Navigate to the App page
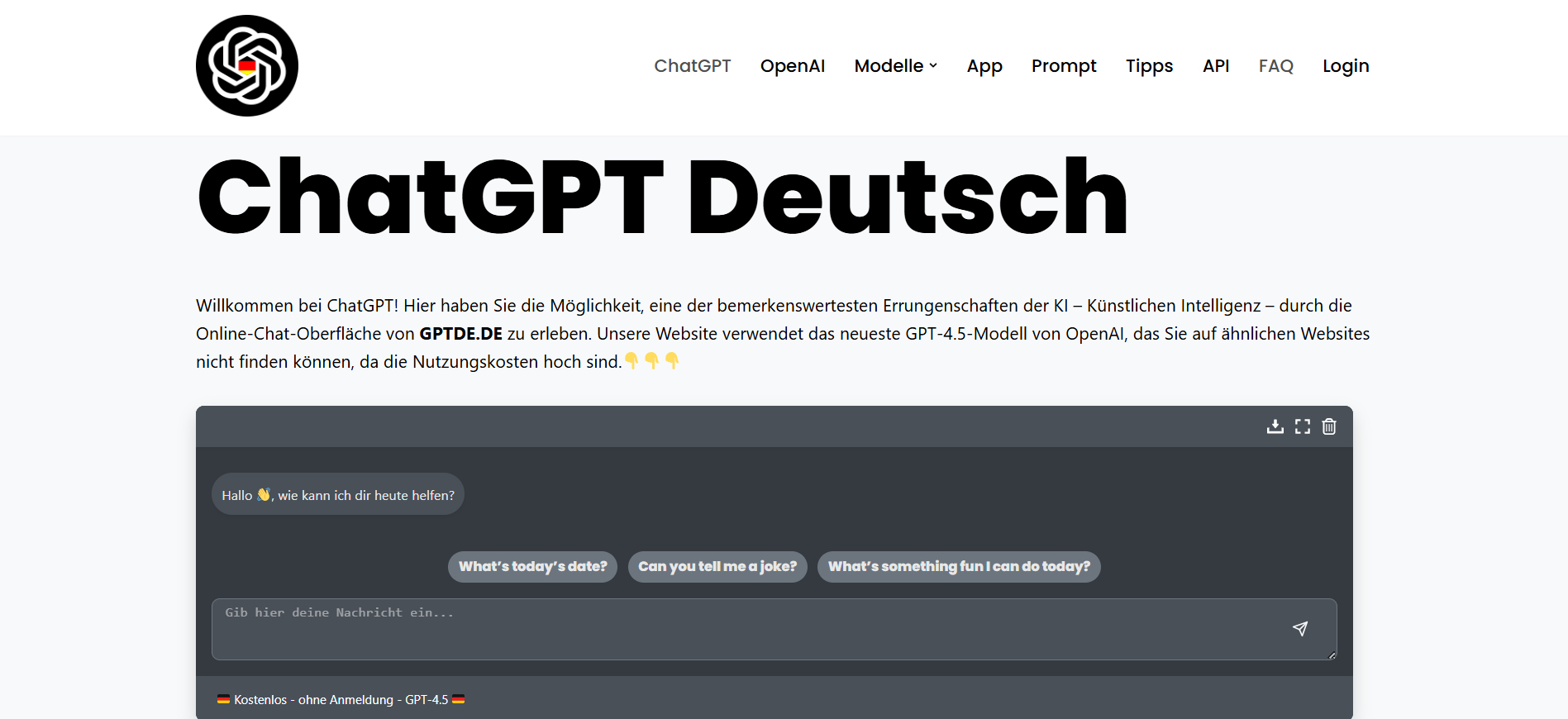 [x=984, y=66]
